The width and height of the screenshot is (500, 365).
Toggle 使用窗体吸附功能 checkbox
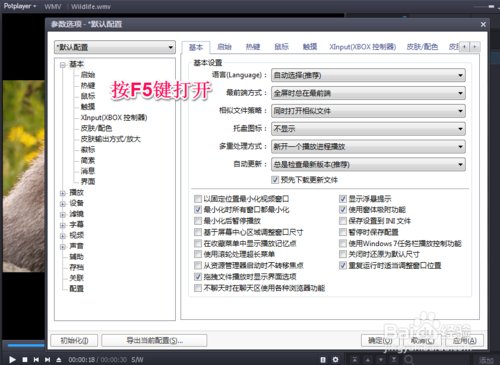tap(343, 210)
